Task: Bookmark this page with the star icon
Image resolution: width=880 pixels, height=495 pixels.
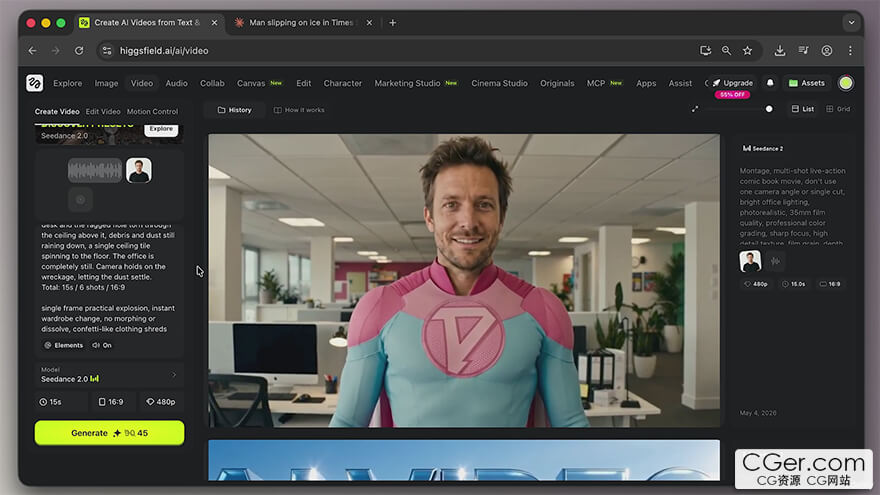Action: tap(748, 51)
